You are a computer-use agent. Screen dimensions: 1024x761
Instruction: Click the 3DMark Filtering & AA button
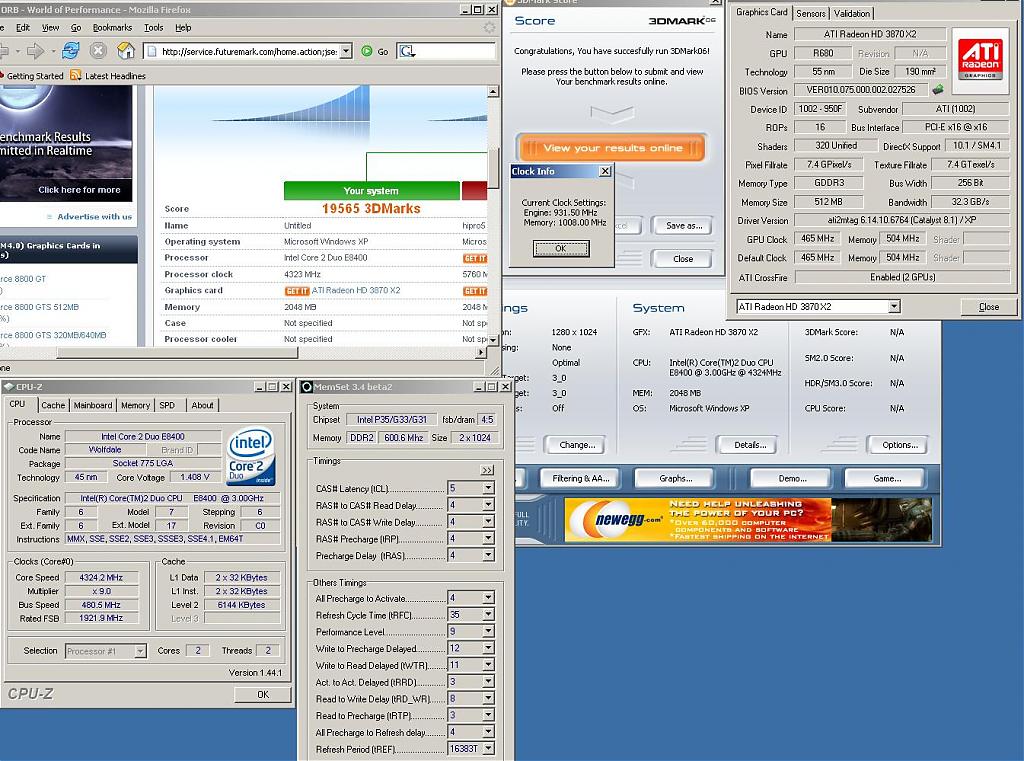click(581, 478)
